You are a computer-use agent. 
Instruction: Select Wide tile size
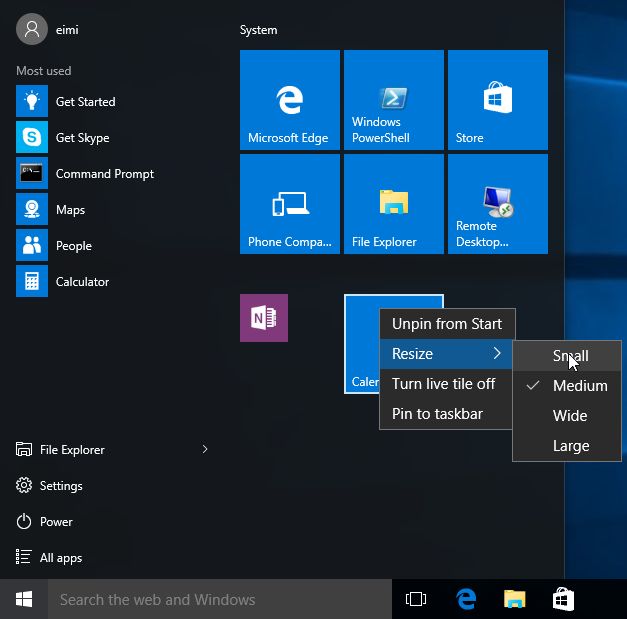tap(567, 416)
